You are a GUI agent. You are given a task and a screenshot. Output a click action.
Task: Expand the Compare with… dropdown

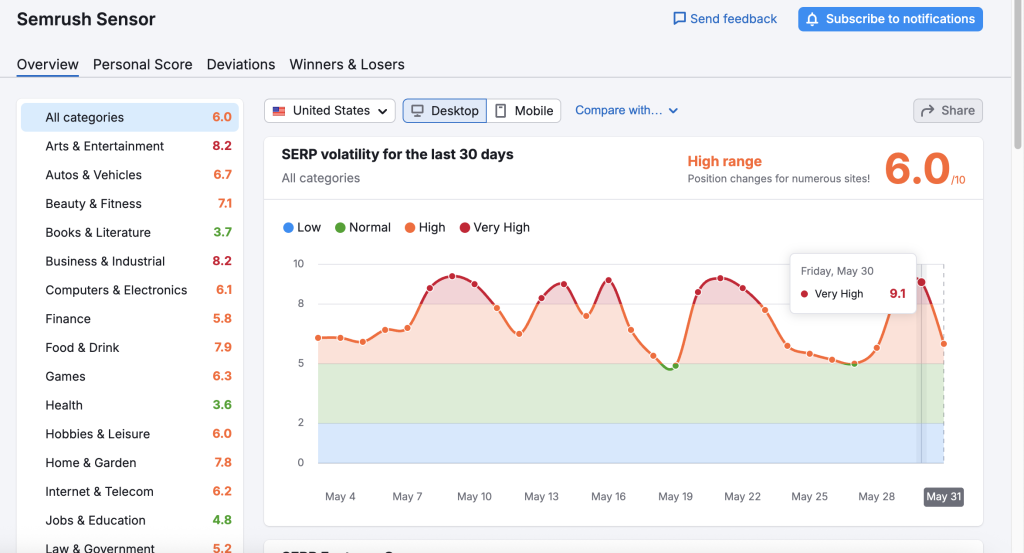626,111
